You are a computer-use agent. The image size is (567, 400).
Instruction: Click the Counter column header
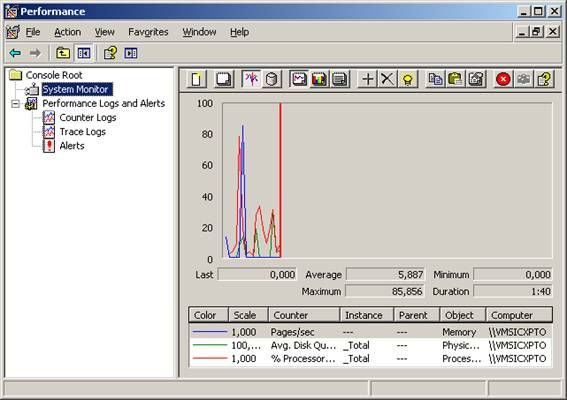click(304, 315)
